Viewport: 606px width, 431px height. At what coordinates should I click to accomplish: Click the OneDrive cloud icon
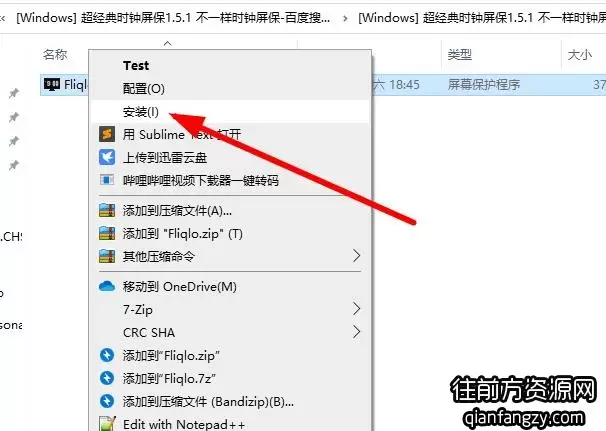(107, 286)
